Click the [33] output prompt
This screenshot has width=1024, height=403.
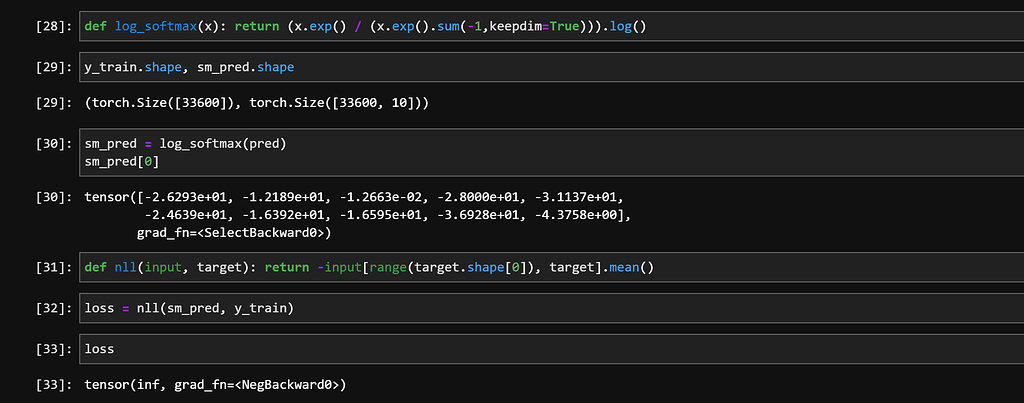click(52, 384)
